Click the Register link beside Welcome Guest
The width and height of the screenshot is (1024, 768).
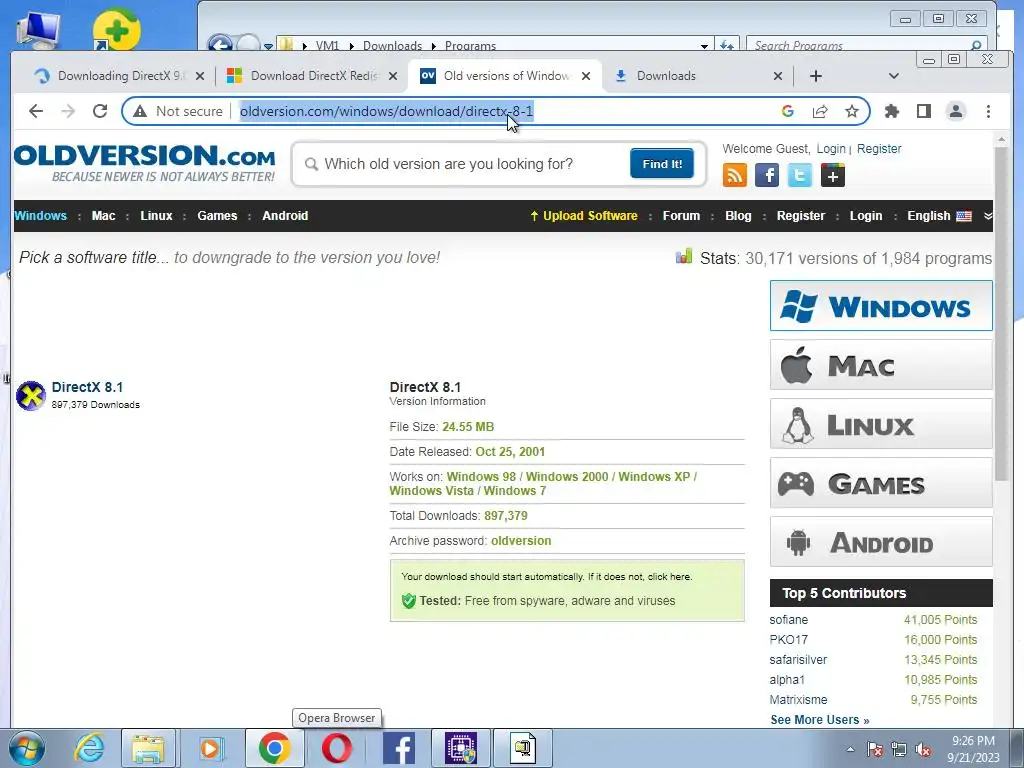tap(879, 148)
